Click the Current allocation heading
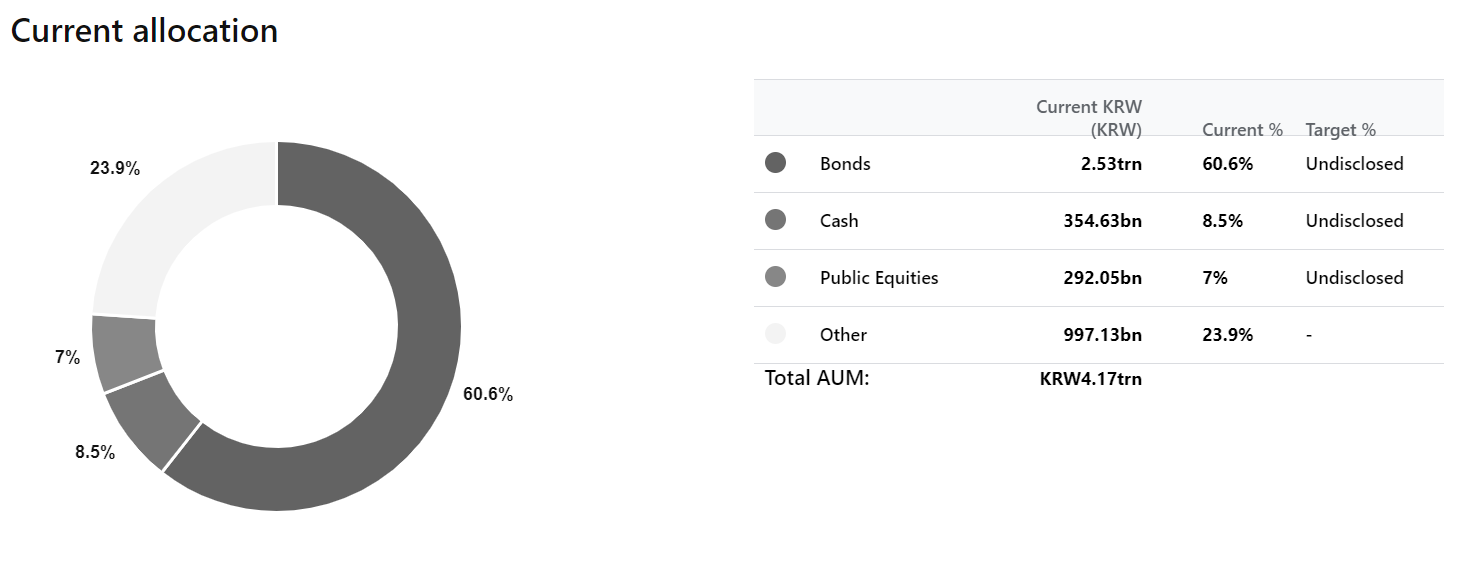Image resolution: width=1469 pixels, height=581 pixels. pyautogui.click(x=144, y=30)
